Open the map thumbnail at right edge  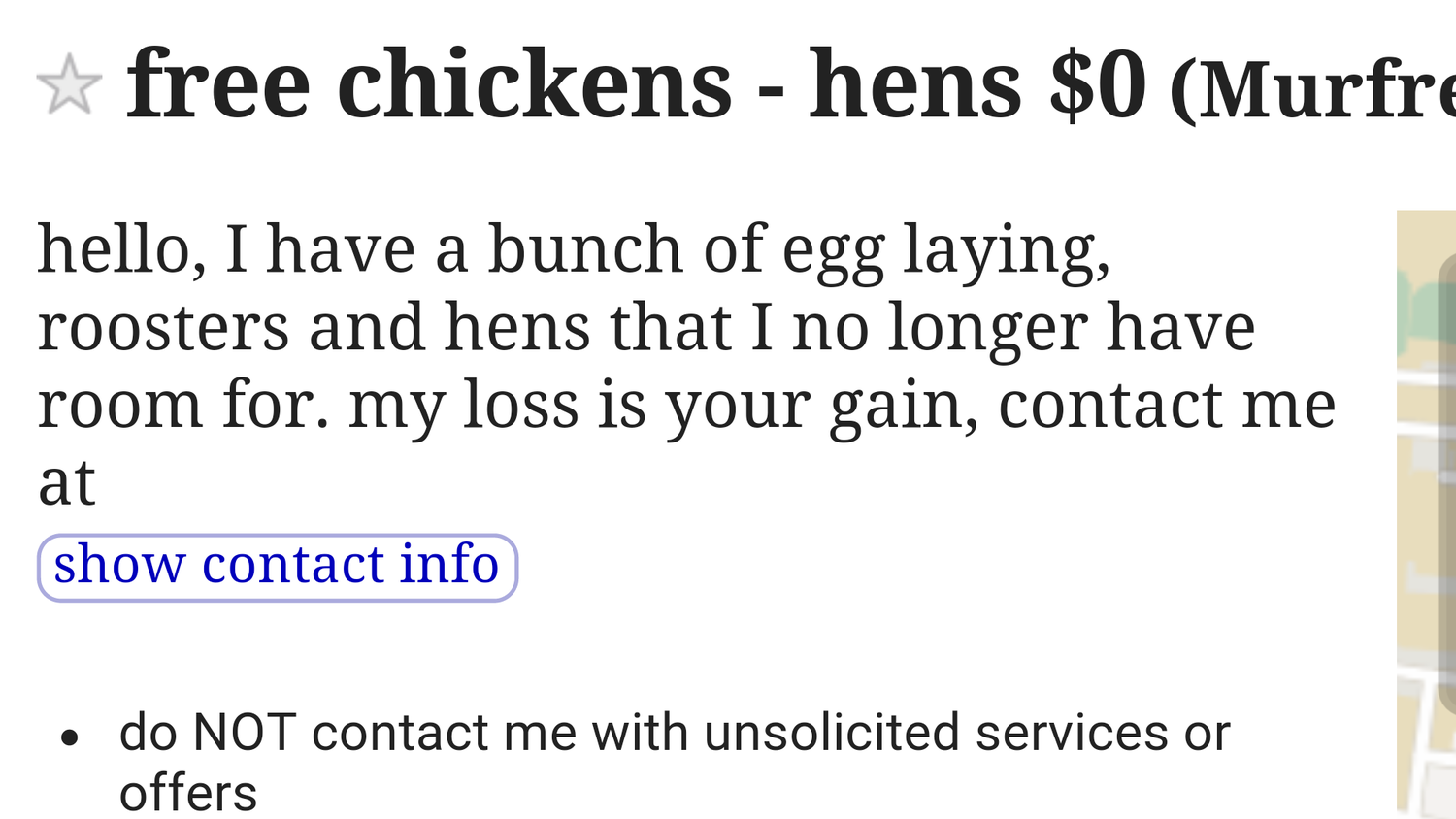(1426, 514)
